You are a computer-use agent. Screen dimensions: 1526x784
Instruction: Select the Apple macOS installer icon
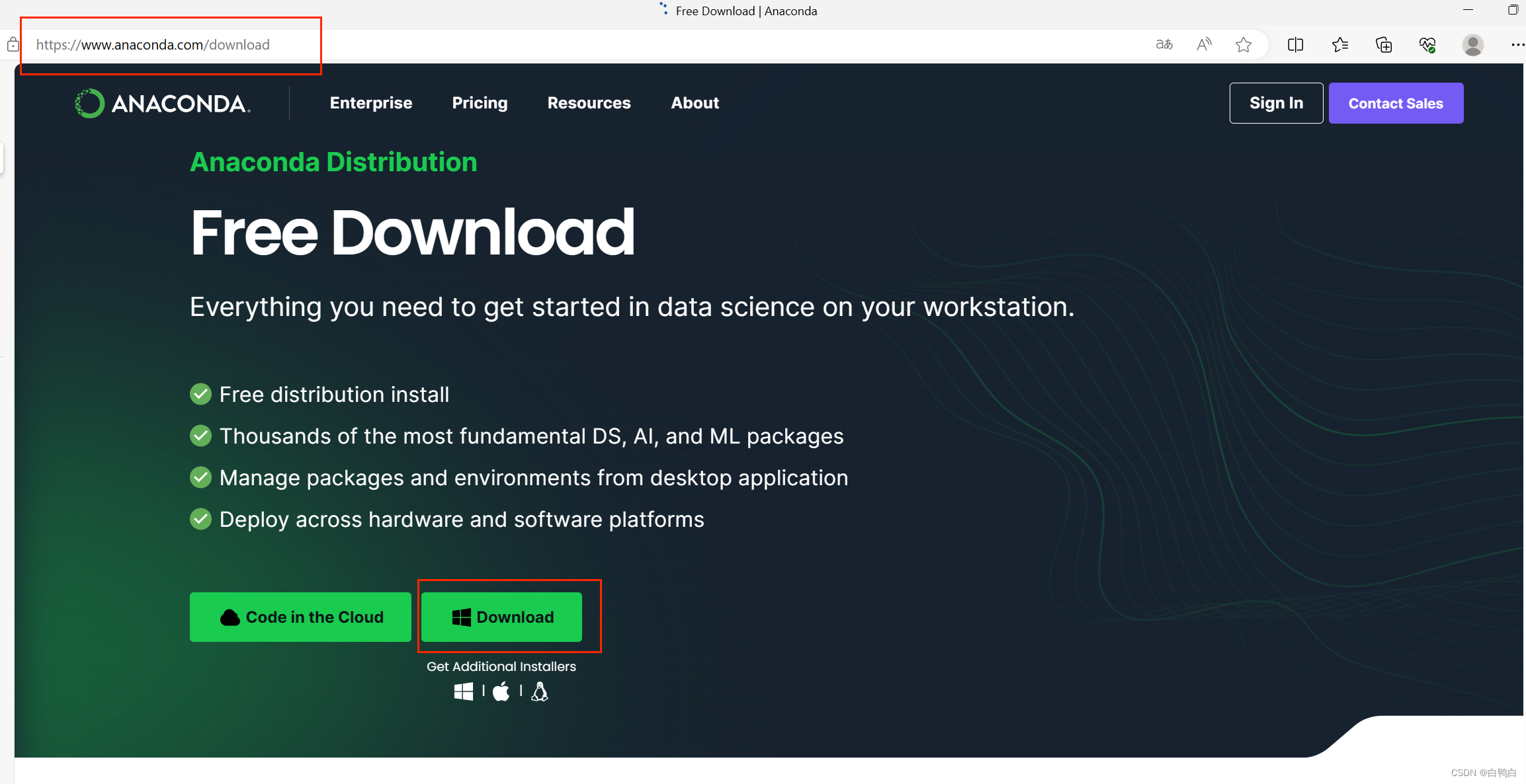pyautogui.click(x=501, y=691)
